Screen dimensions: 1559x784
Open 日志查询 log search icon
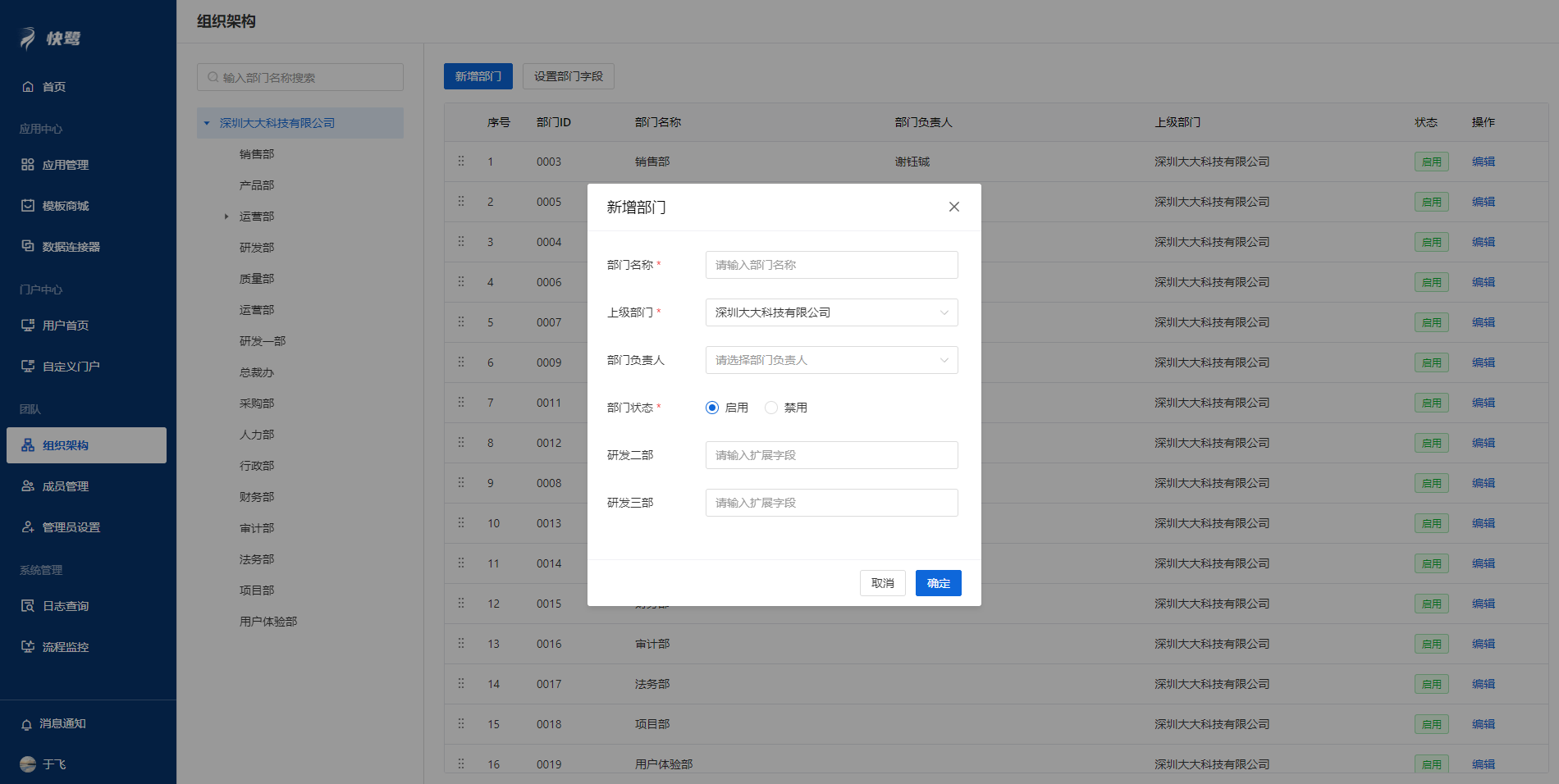[x=28, y=606]
